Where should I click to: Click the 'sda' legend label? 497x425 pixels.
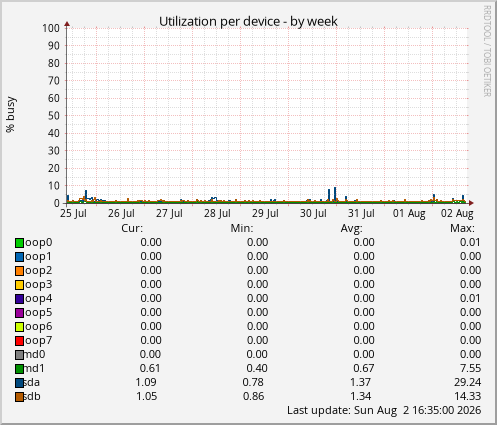32,382
